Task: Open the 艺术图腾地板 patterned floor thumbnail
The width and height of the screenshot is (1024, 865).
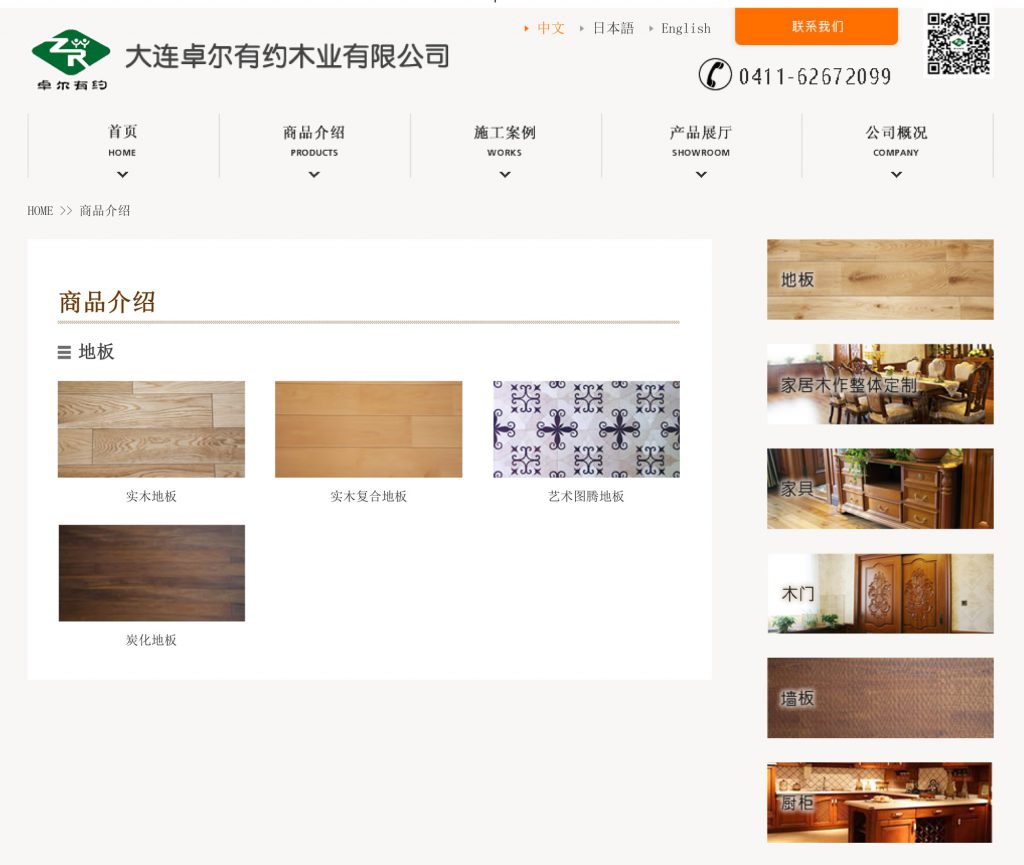Action: click(x=586, y=429)
